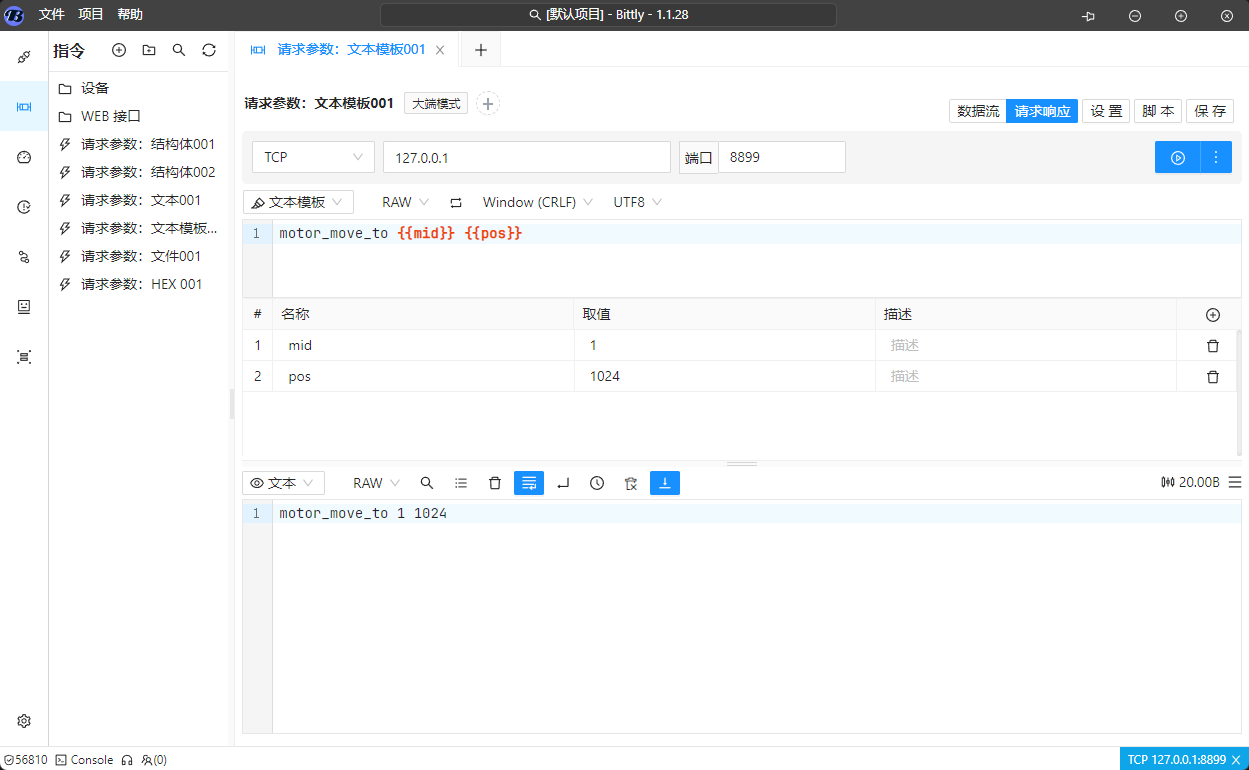Click the 保存 save button

(1210, 111)
